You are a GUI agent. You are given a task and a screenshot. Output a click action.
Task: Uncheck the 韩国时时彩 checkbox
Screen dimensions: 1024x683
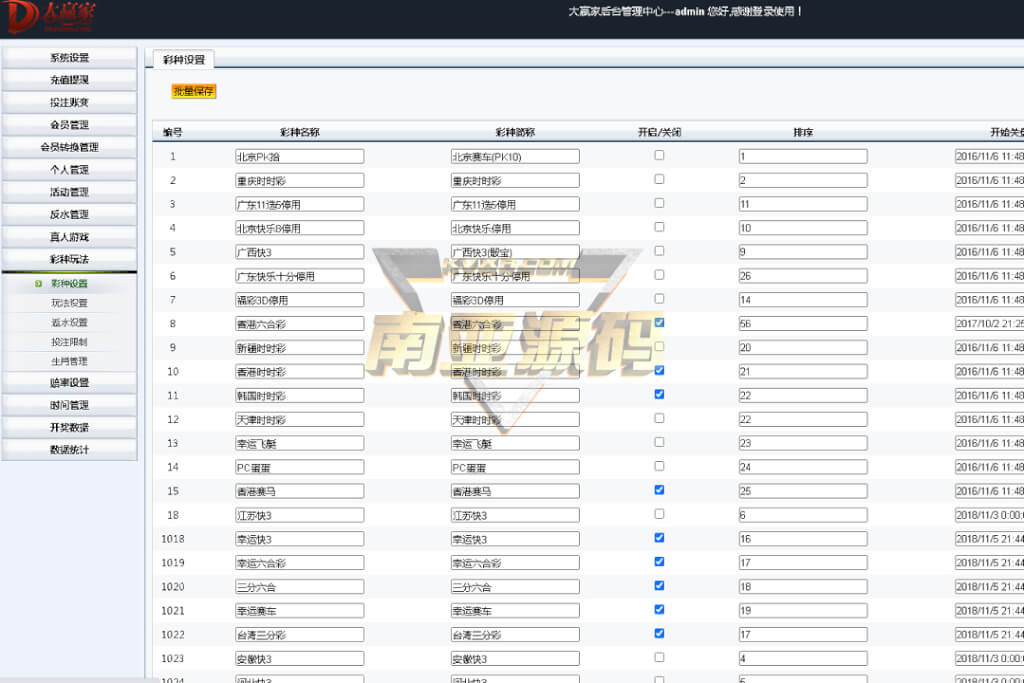click(659, 394)
